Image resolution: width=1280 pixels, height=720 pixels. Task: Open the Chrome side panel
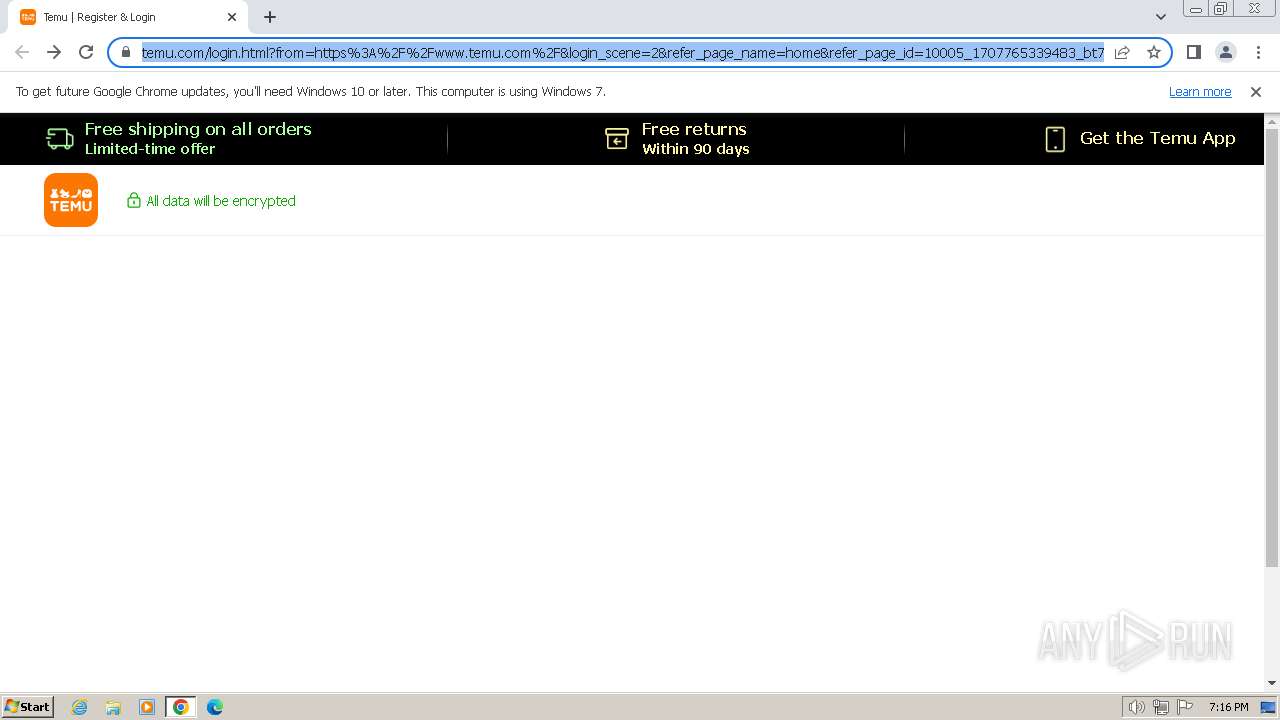pos(1194,52)
